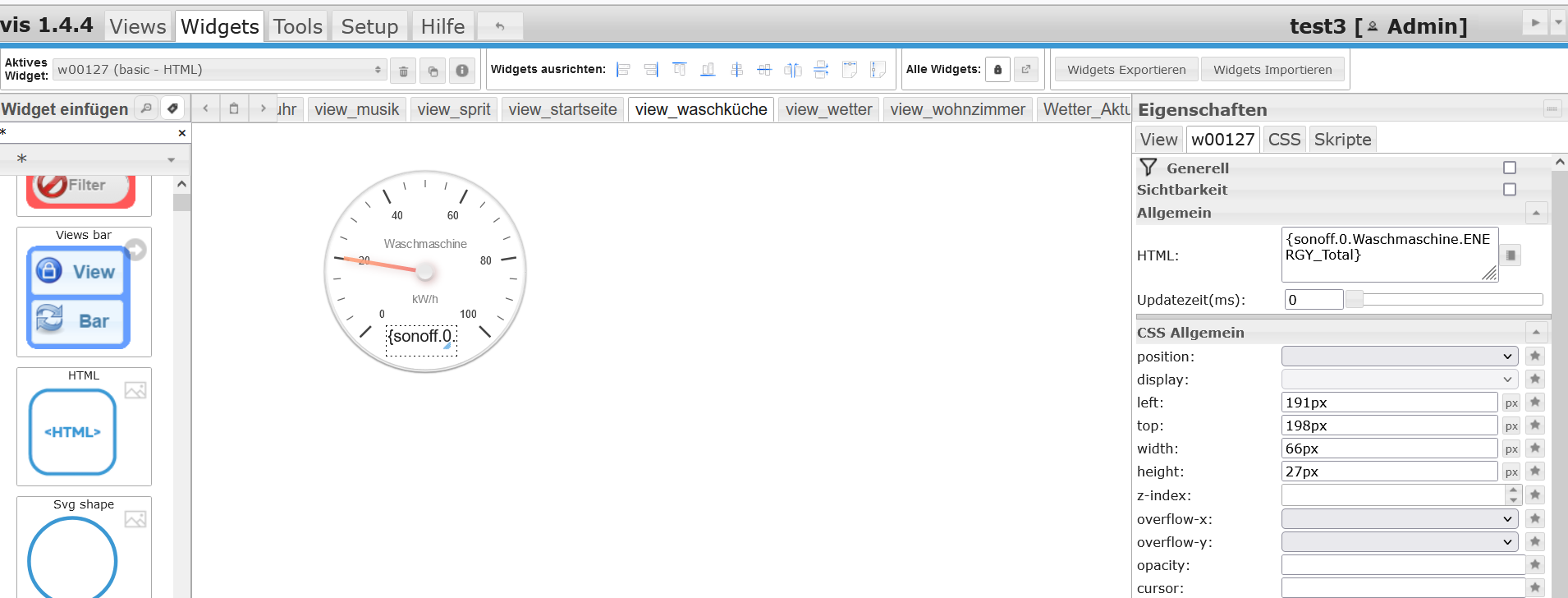Collapse the CSS Allgemein section
Screen dimensions: 1568x598
(1536, 333)
